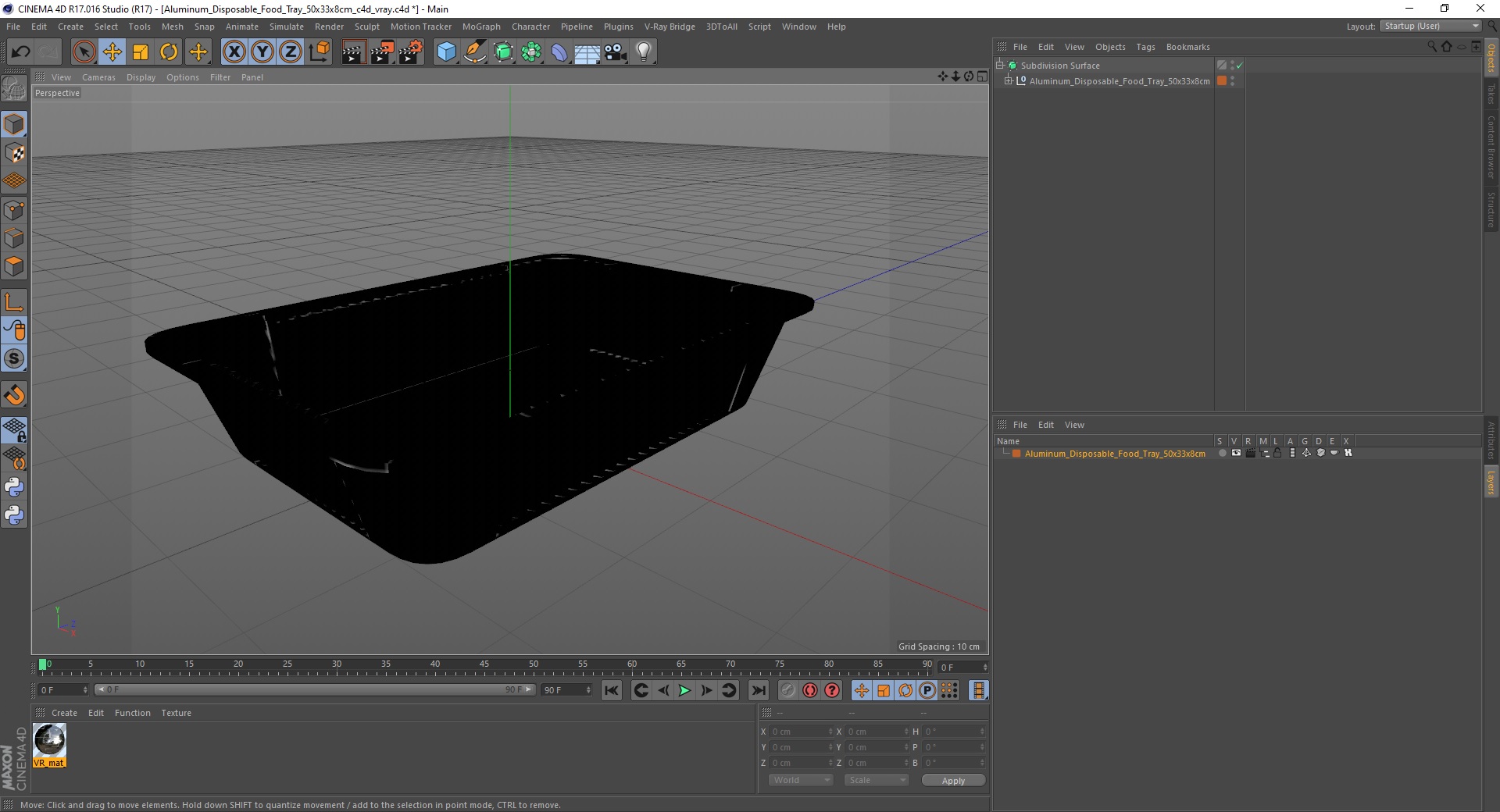Add a Camera object
Screen dimensions: 1500x812
click(x=616, y=52)
